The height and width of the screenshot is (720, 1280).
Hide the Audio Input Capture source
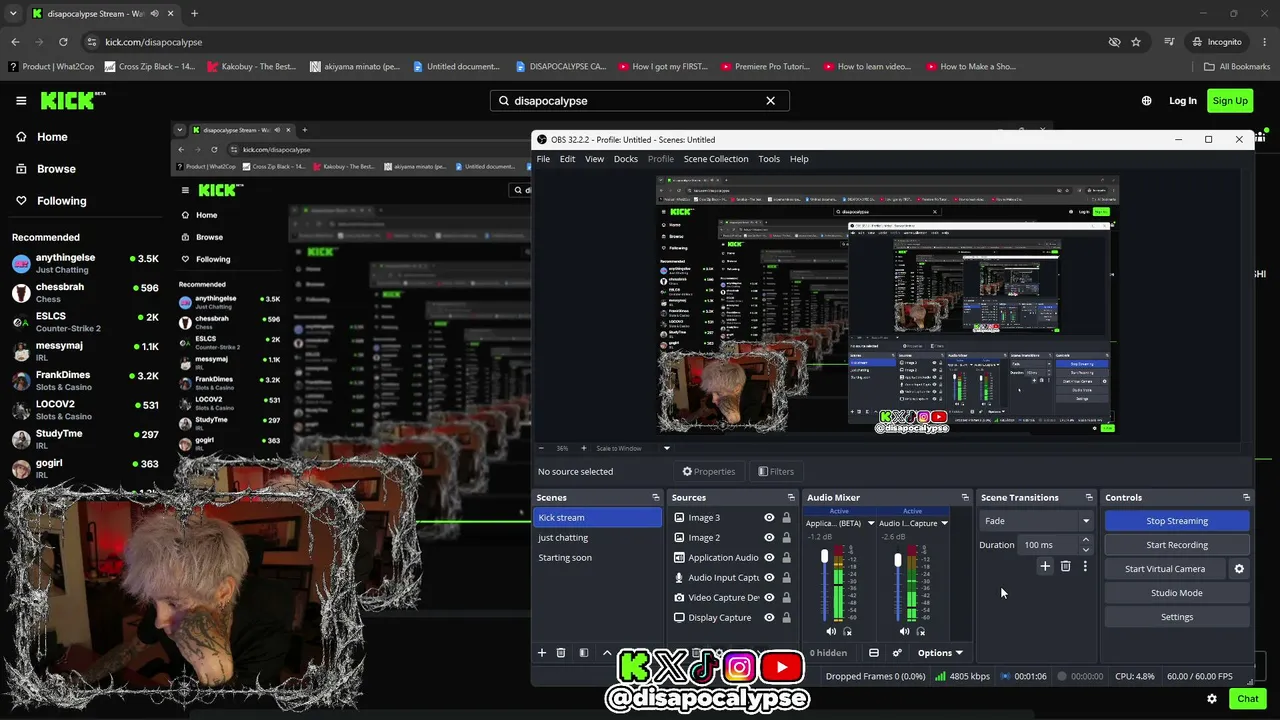769,578
